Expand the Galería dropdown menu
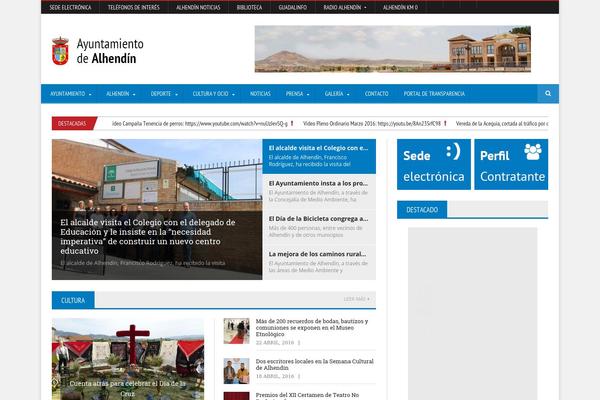Image resolution: width=600 pixels, height=400 pixels. [x=337, y=94]
